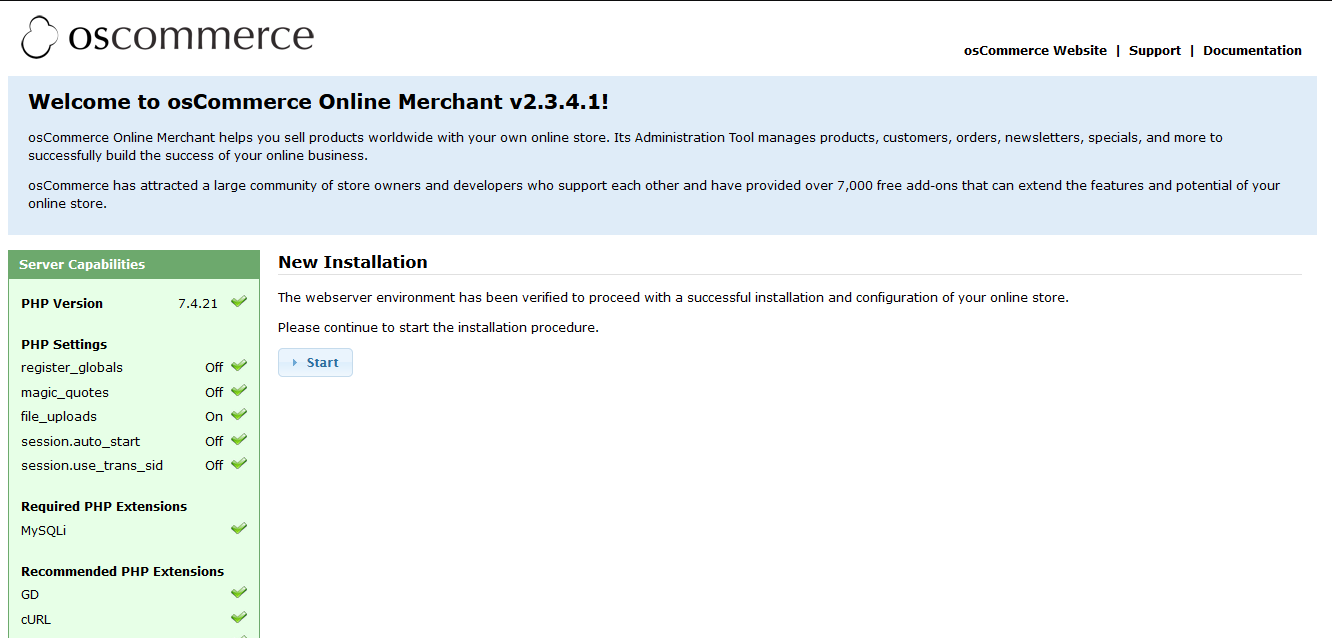This screenshot has height=638, width=1332.
Task: Click the session.auto_start checkmark icon
Action: 238,440
